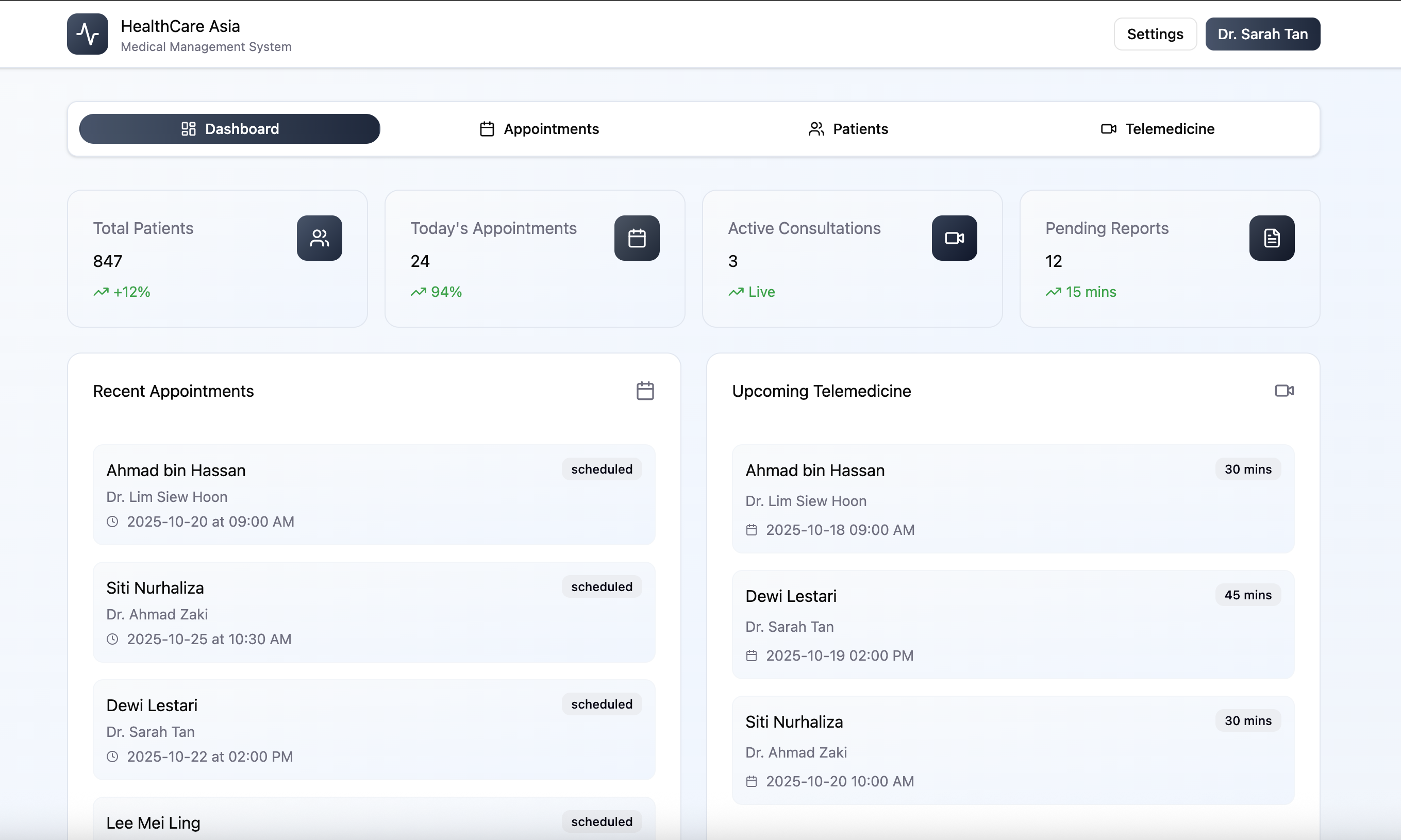Click the Total Patients users icon
Viewport: 1401px width, 840px height.
pyautogui.click(x=319, y=238)
